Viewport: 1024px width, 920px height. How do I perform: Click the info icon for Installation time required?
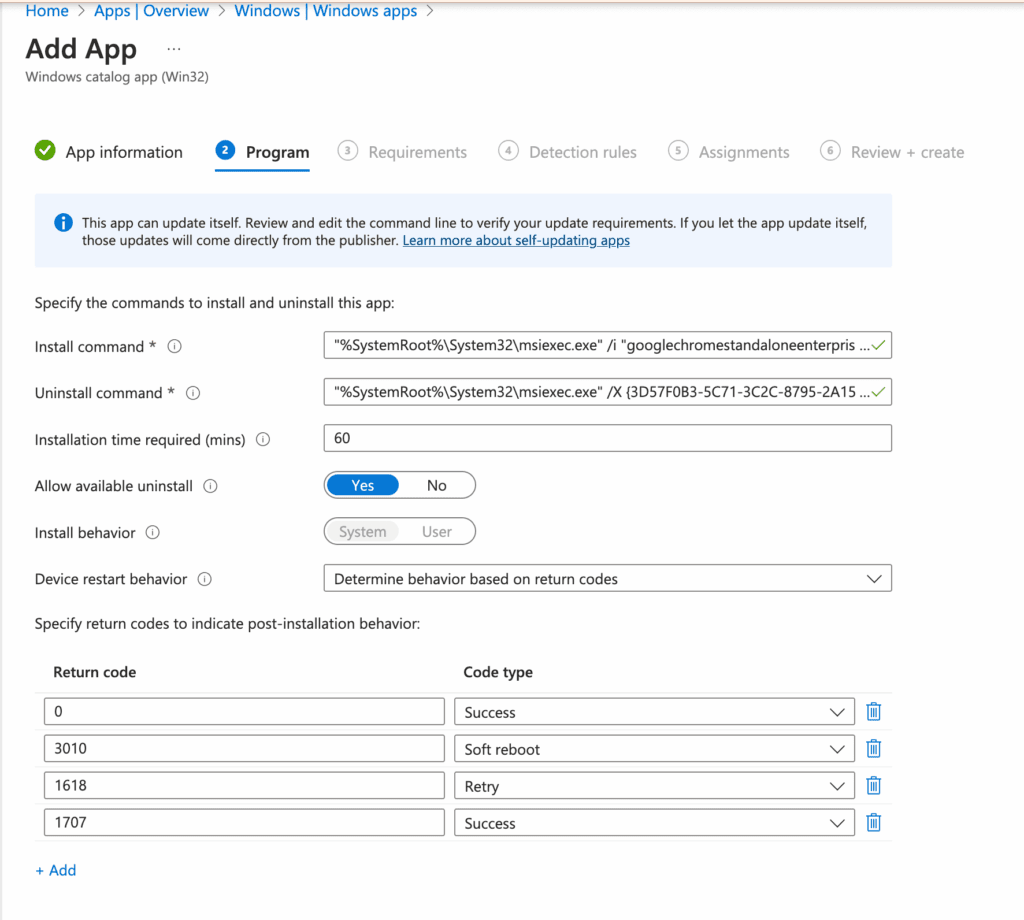262,439
